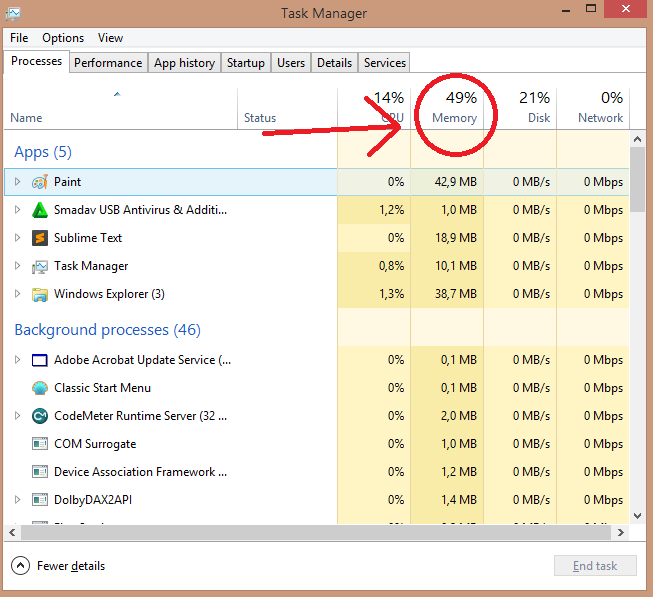Sort by the CPU column header

(374, 109)
